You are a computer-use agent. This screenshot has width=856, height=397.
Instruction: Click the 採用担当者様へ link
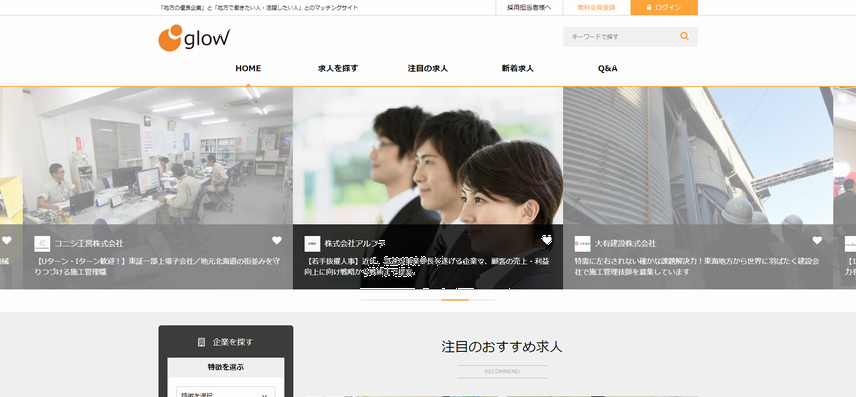tap(529, 8)
